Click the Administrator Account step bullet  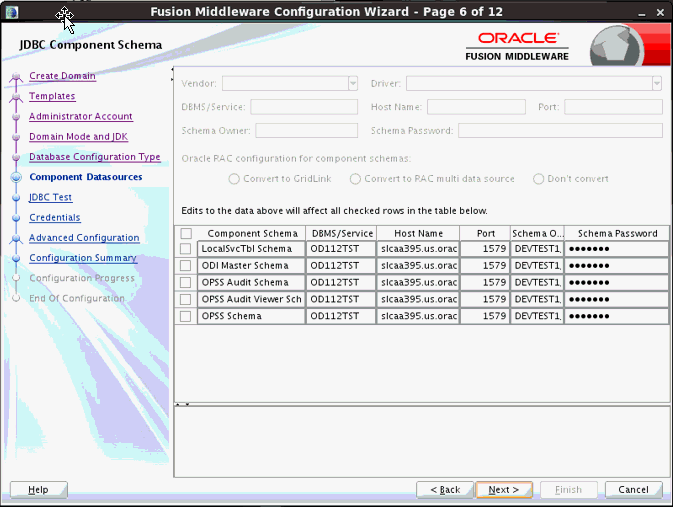16,116
